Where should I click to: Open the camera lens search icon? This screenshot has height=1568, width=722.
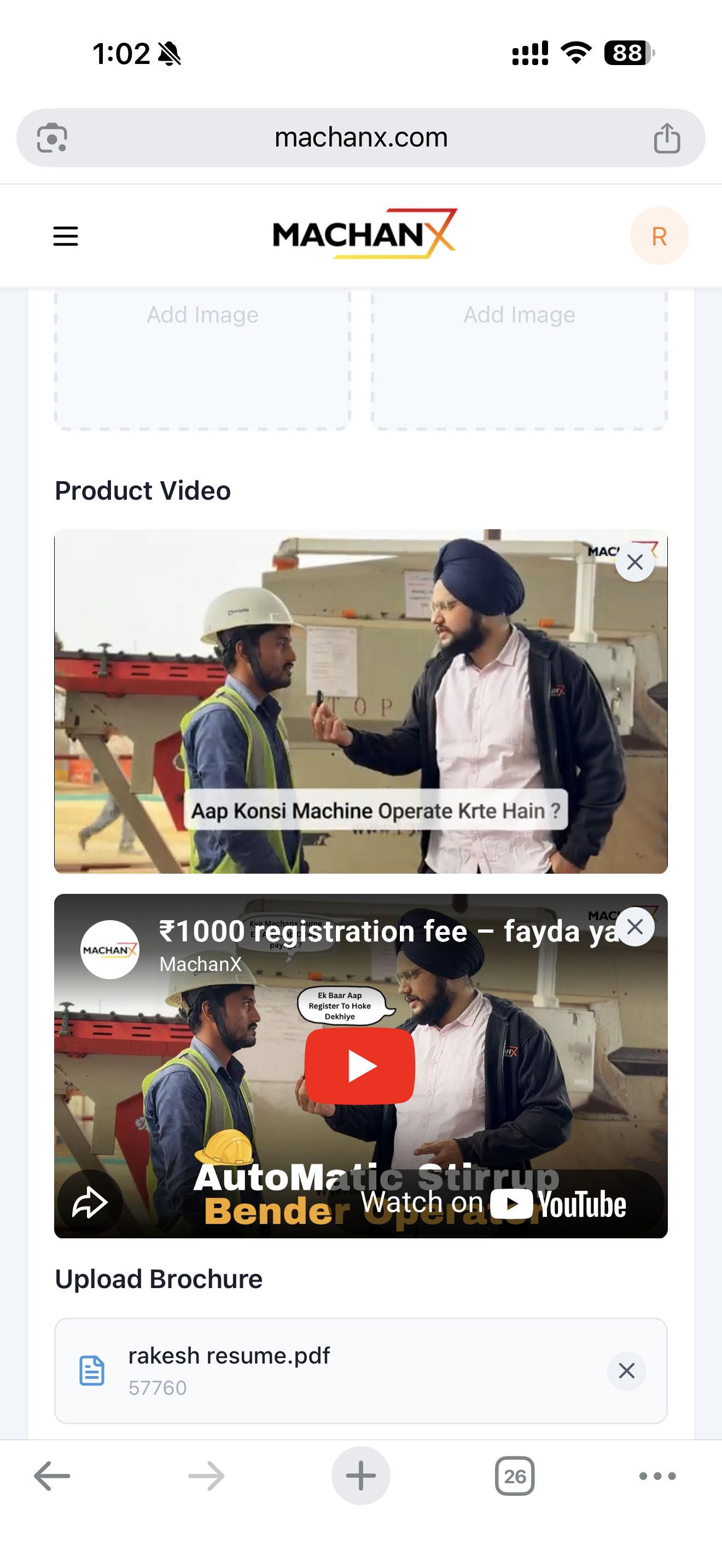pos(53,138)
